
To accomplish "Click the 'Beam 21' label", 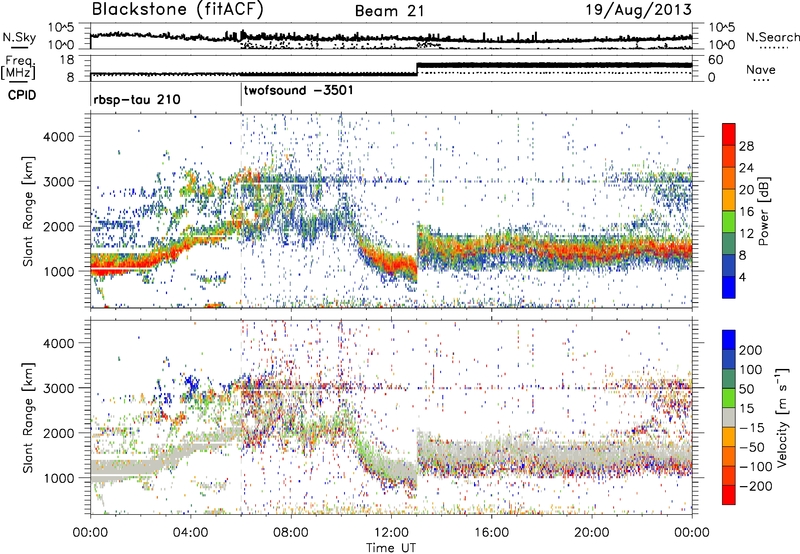I will (x=390, y=11).
